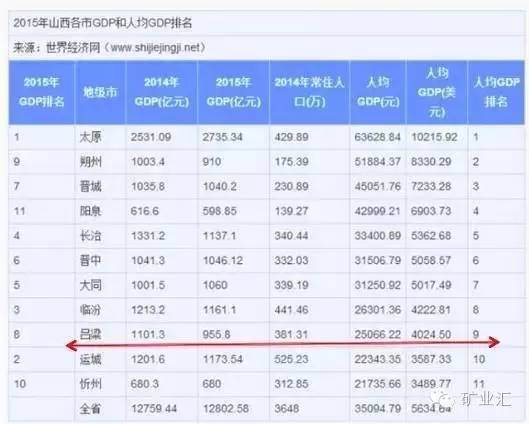This screenshot has height=424, width=529.
Task: Click the population value '525.23'
Action: (291, 359)
